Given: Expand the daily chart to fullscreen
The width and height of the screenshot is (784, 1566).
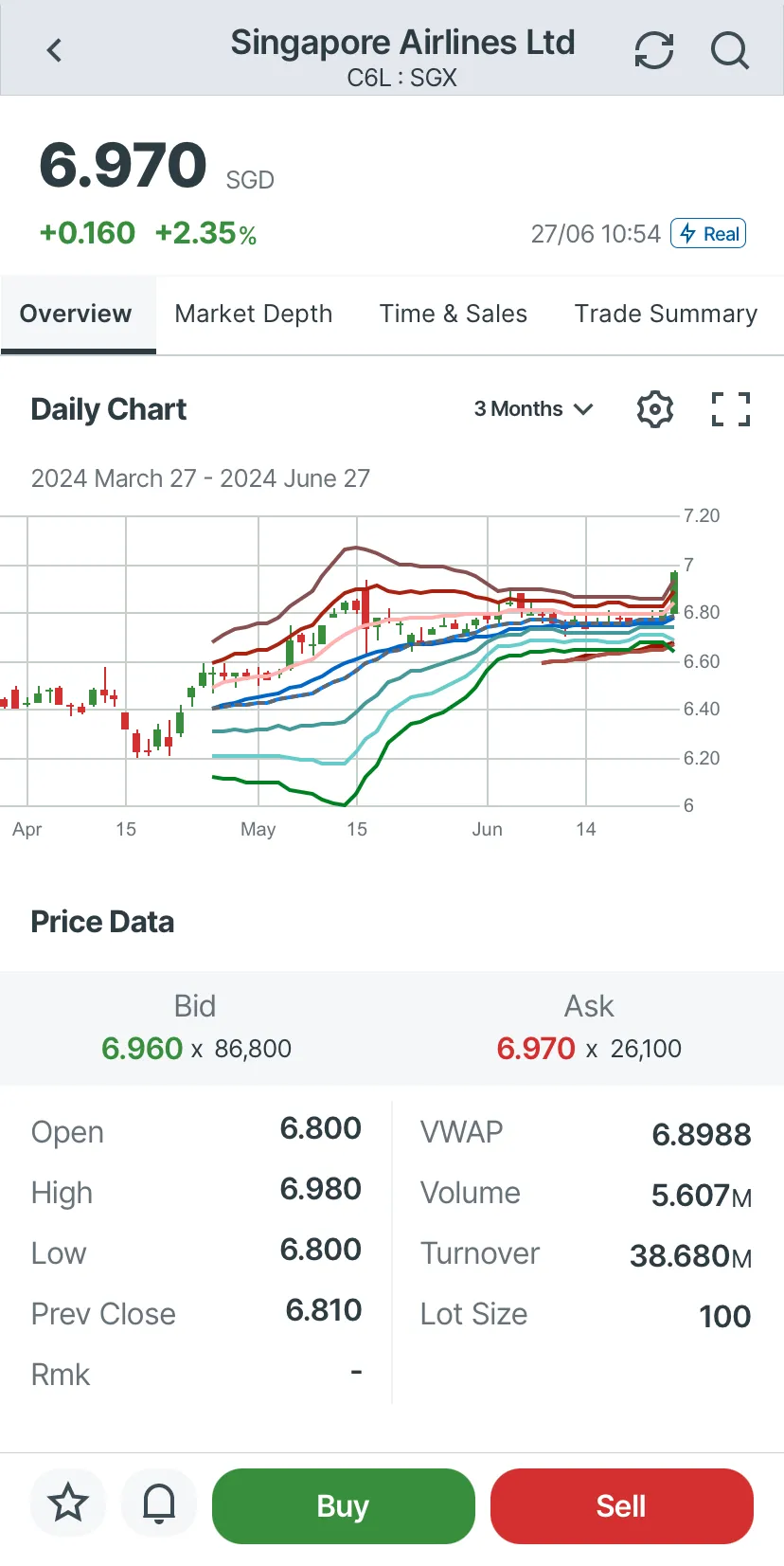Looking at the screenshot, I should click(x=731, y=409).
